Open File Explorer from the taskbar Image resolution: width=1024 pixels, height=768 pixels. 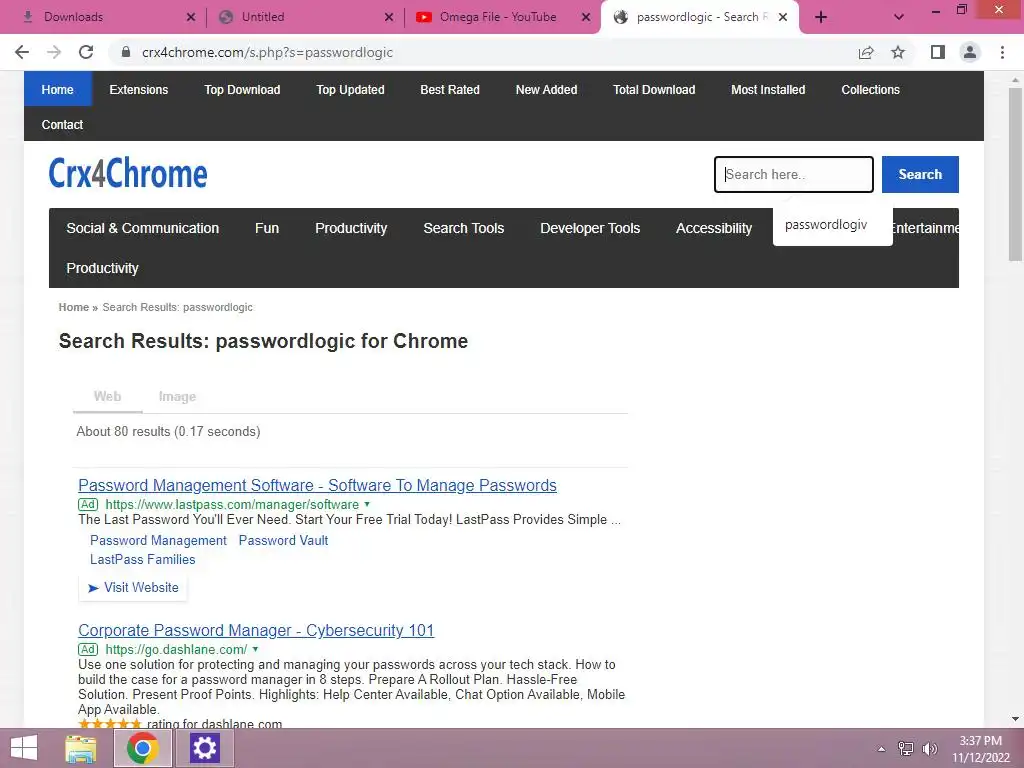tap(81, 748)
